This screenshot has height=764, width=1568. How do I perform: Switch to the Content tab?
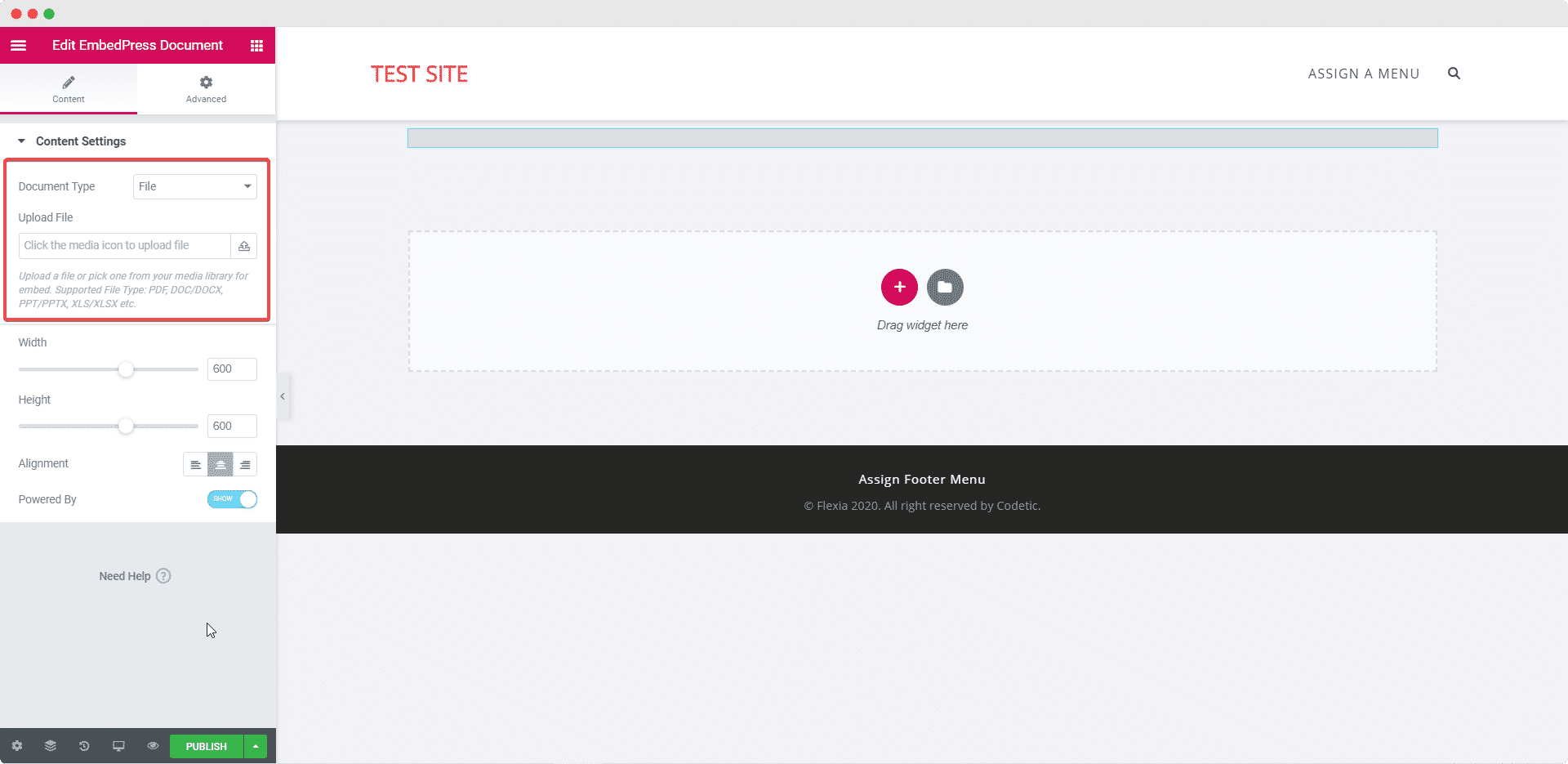point(69,88)
